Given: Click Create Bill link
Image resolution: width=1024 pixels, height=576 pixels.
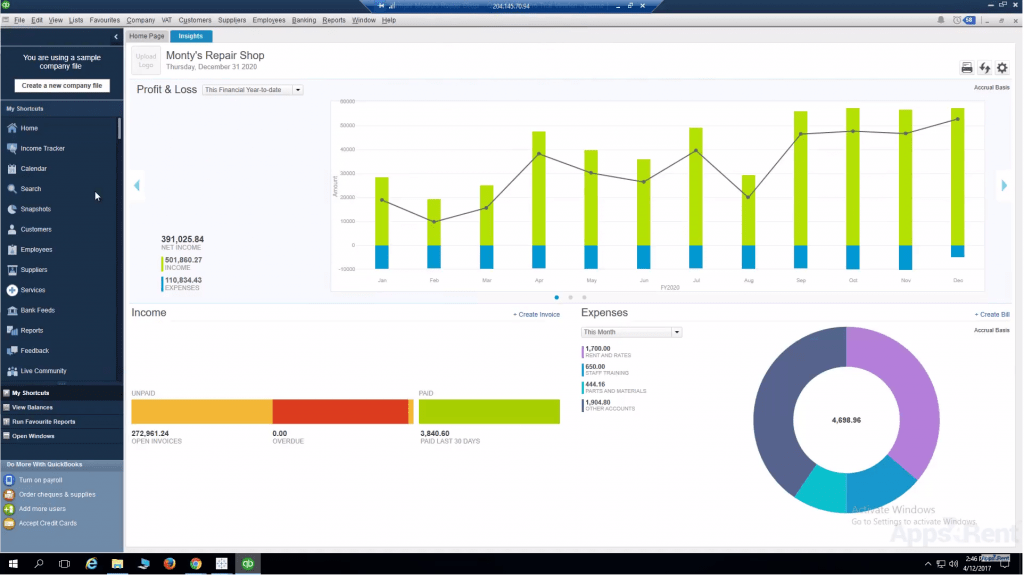Looking at the screenshot, I should pyautogui.click(x=992, y=314).
